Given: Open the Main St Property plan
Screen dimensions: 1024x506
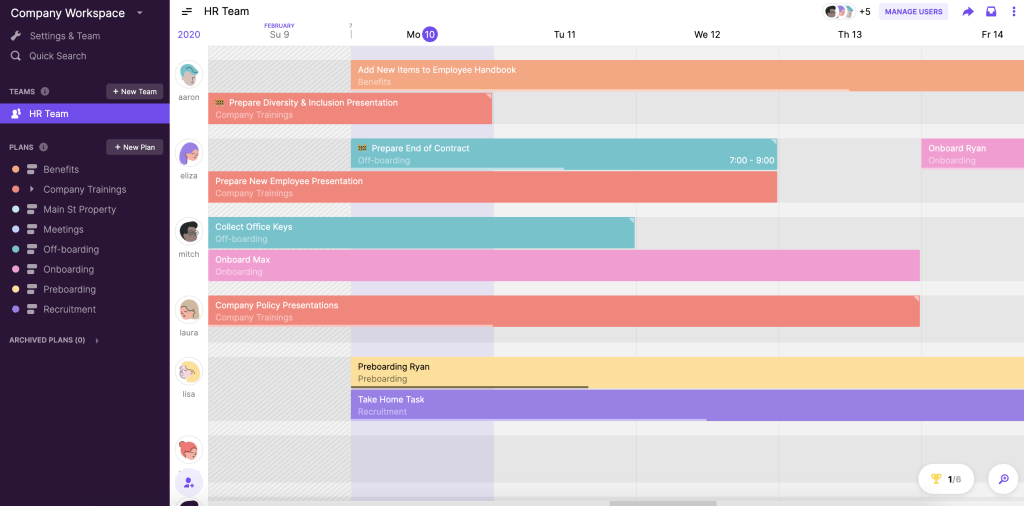Looking at the screenshot, I should click(x=80, y=210).
